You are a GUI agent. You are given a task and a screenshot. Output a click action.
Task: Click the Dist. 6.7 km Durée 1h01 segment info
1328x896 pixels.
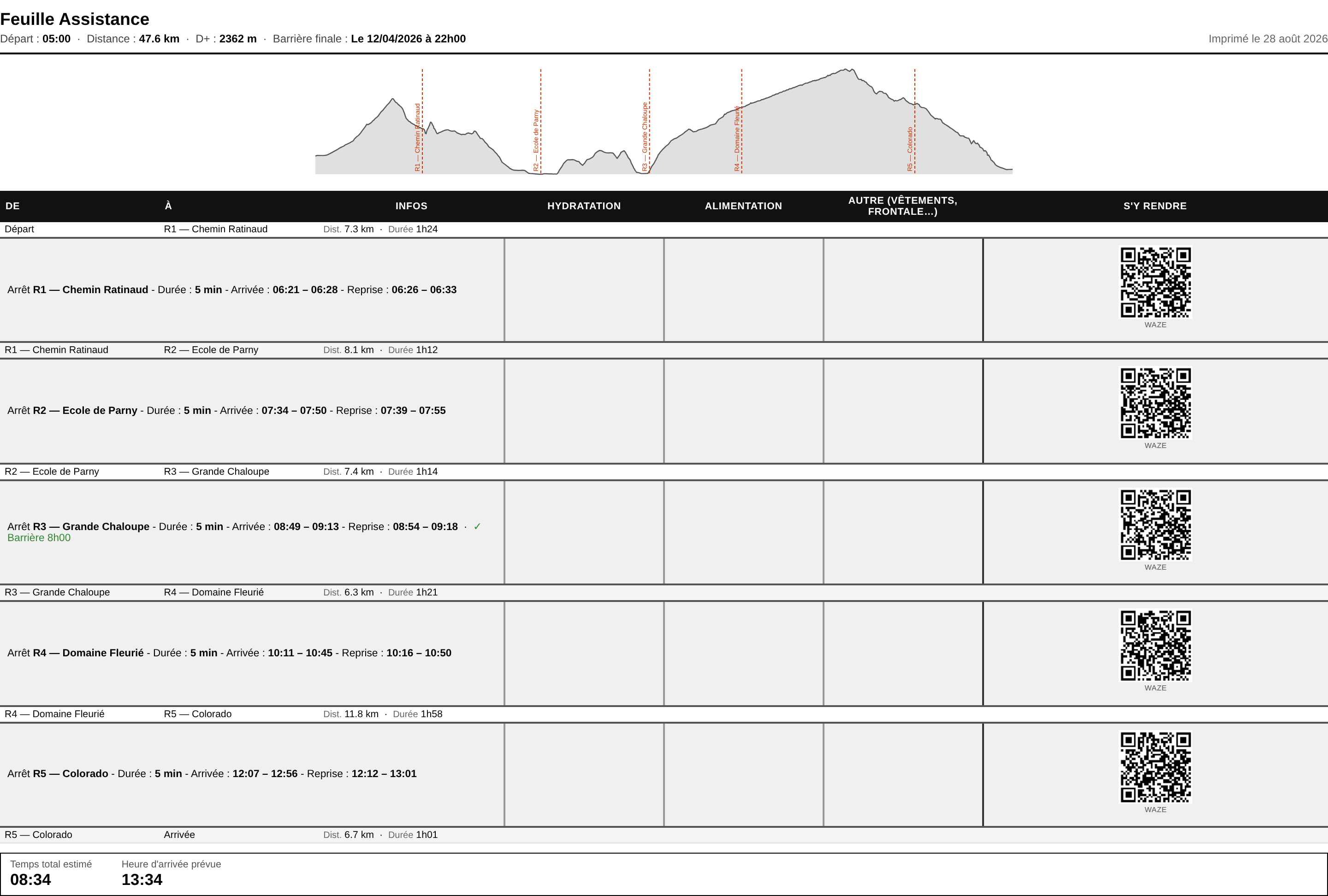point(380,835)
